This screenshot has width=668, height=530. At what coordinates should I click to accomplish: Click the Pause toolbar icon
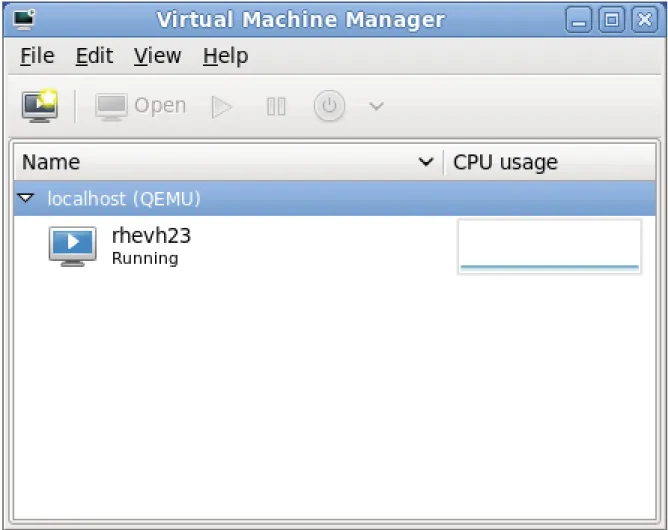tap(276, 107)
